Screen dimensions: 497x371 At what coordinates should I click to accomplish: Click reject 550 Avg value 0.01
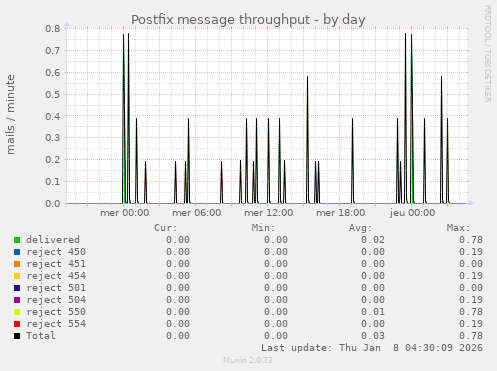pyautogui.click(x=373, y=312)
